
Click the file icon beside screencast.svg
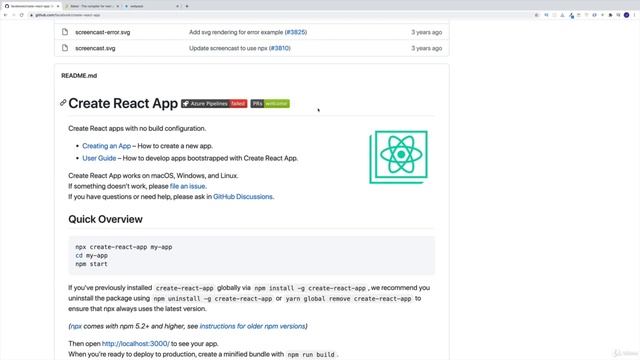[x=65, y=48]
